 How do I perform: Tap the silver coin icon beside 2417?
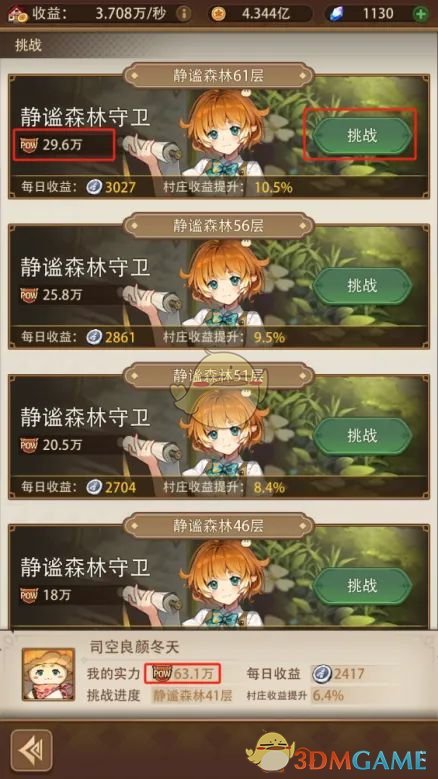[322, 674]
